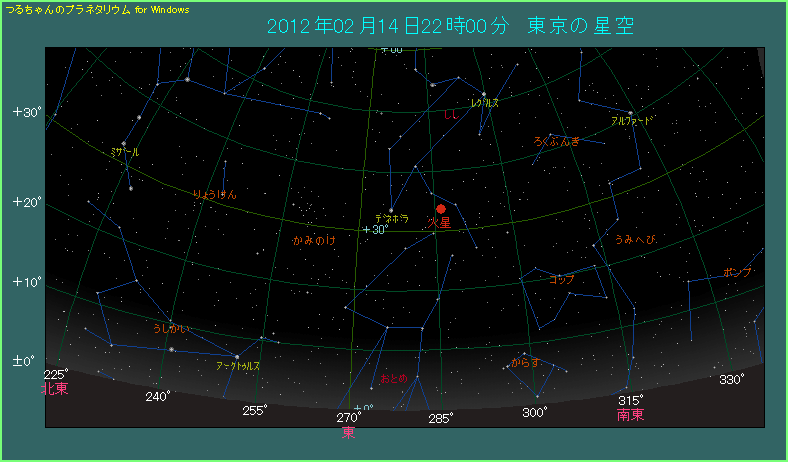Viewport: 788px width, 462px height.
Task: Click the date and time title text
Action: pos(450,24)
